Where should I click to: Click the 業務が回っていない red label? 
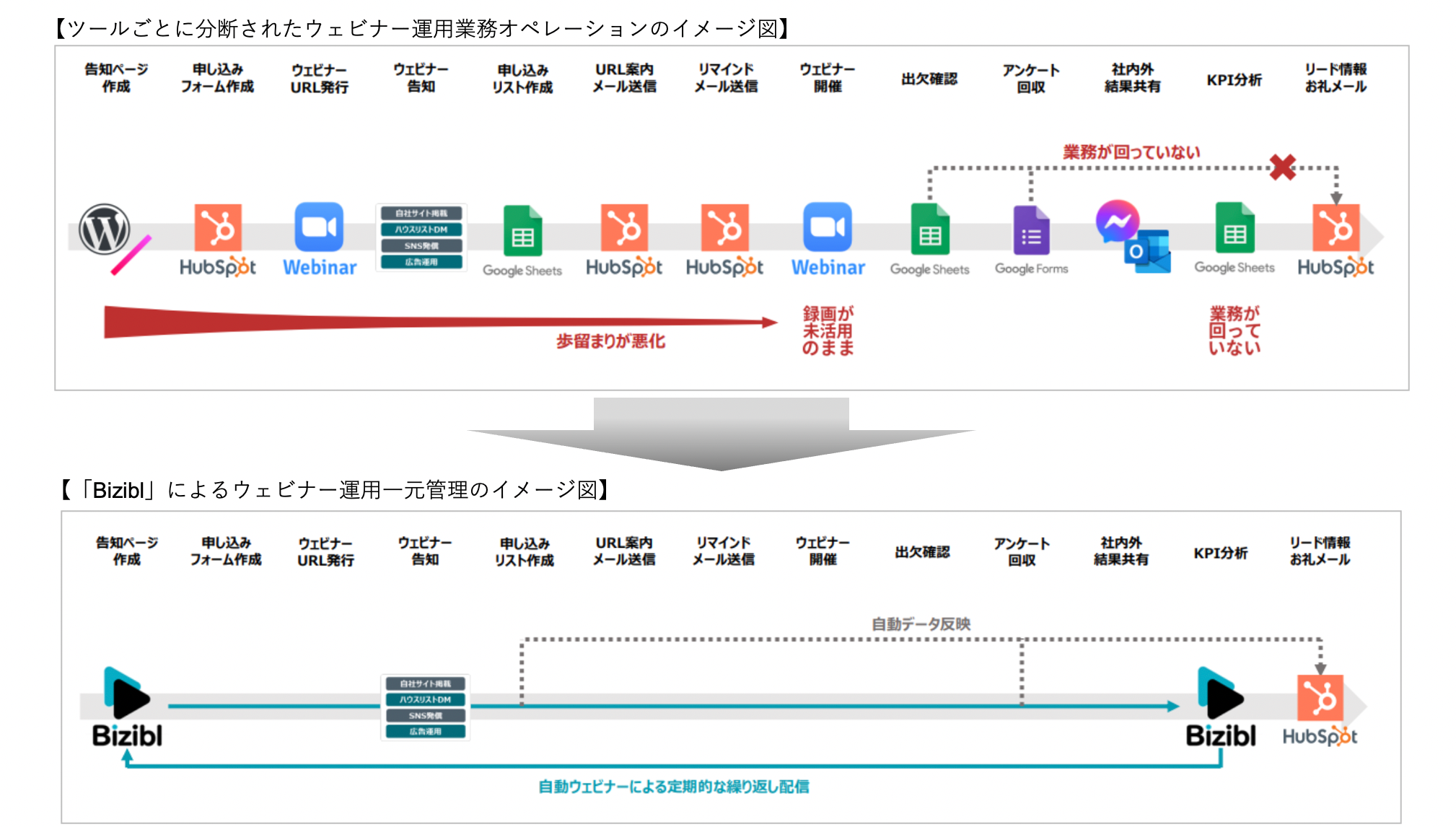click(x=1131, y=152)
